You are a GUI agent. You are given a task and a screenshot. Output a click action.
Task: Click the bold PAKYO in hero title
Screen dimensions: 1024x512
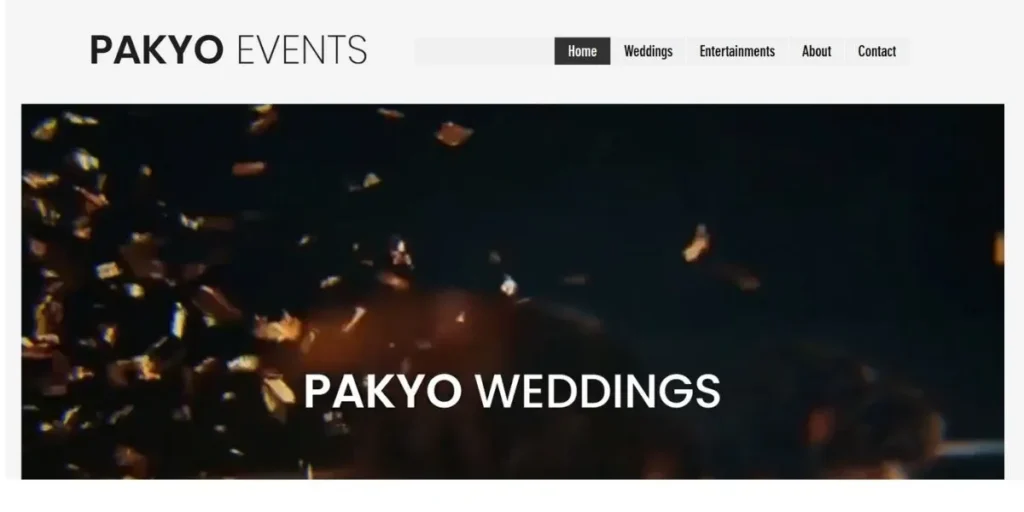coord(382,391)
